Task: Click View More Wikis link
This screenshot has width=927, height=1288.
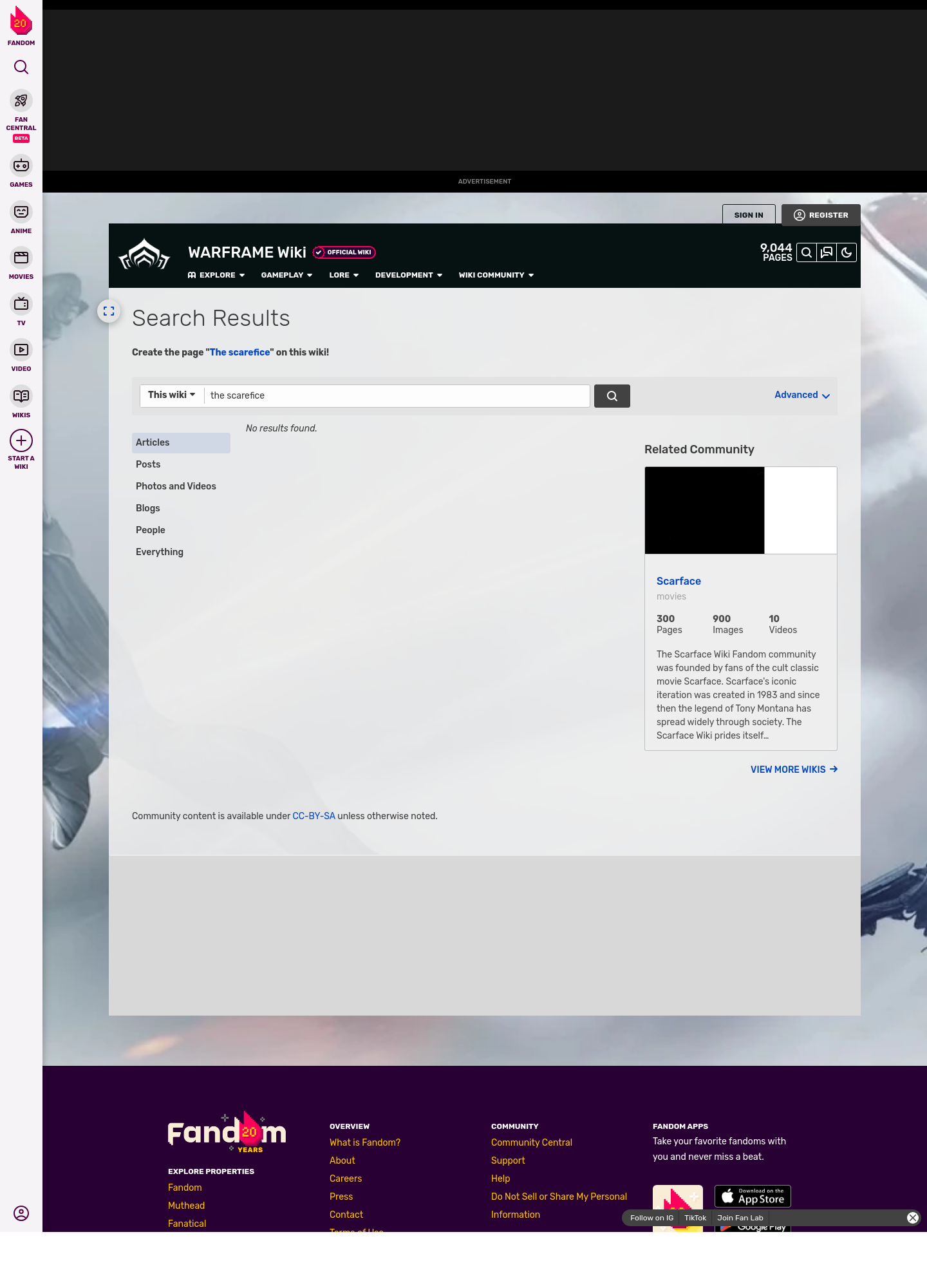Action: (794, 770)
